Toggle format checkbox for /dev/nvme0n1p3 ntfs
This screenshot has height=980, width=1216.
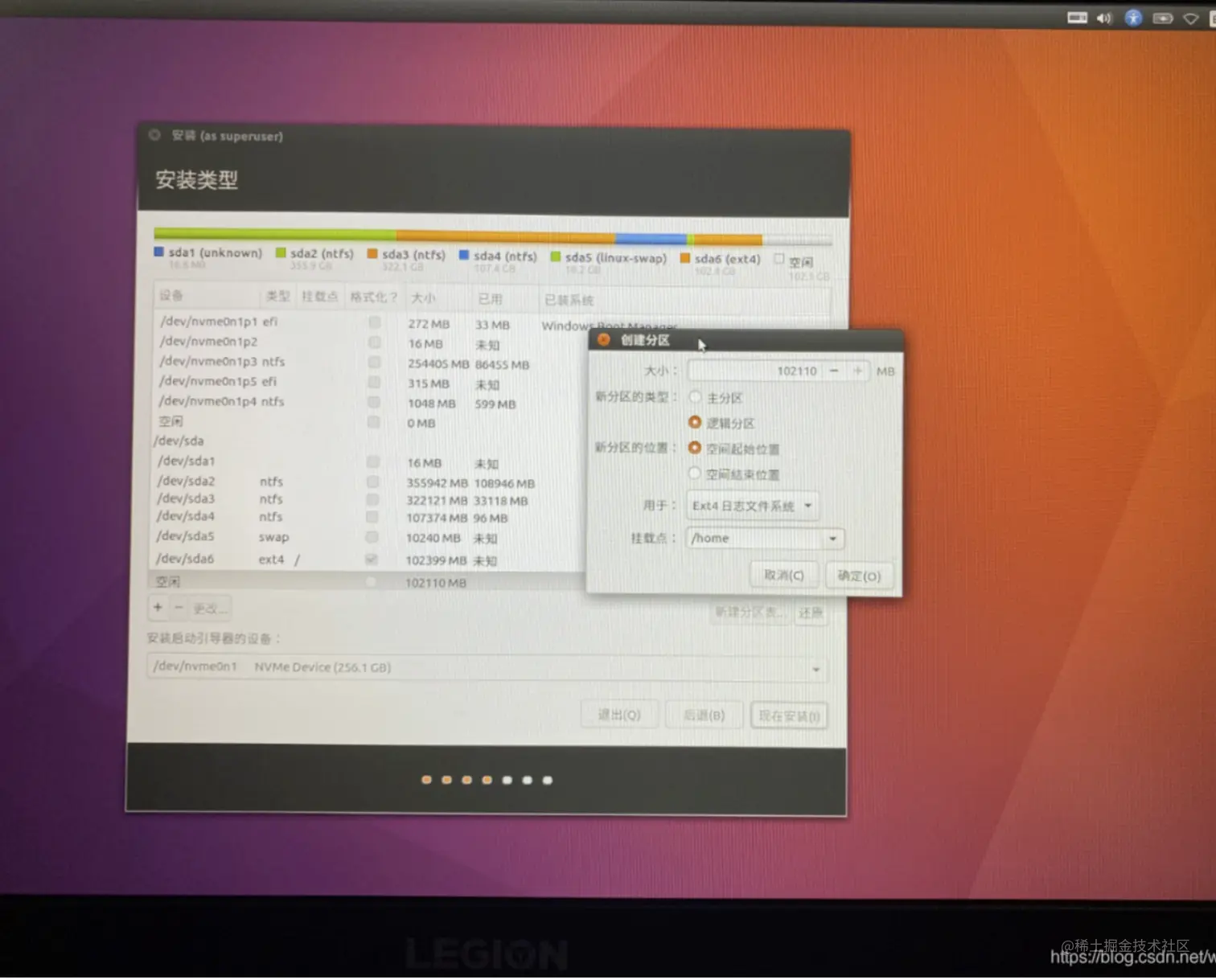[374, 362]
